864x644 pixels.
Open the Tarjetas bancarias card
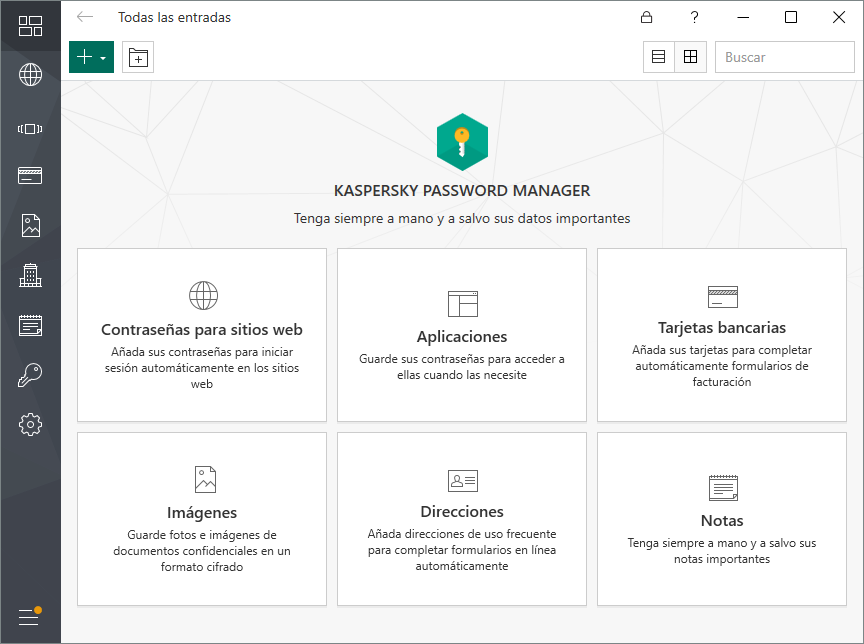721,335
